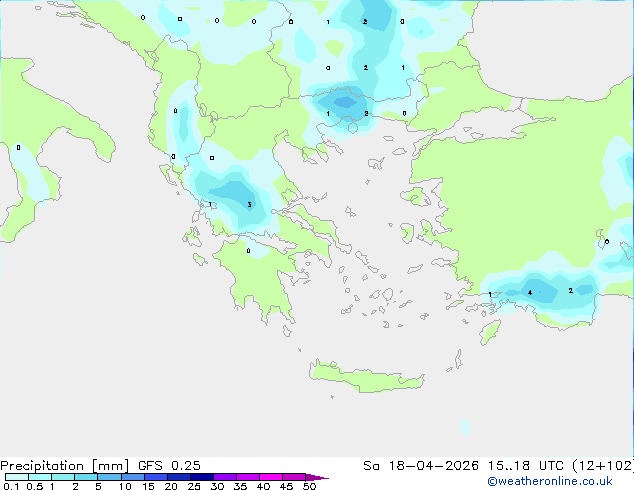Select the legend swatch between 20 and 25
634x490 pixels.
pos(179,477)
